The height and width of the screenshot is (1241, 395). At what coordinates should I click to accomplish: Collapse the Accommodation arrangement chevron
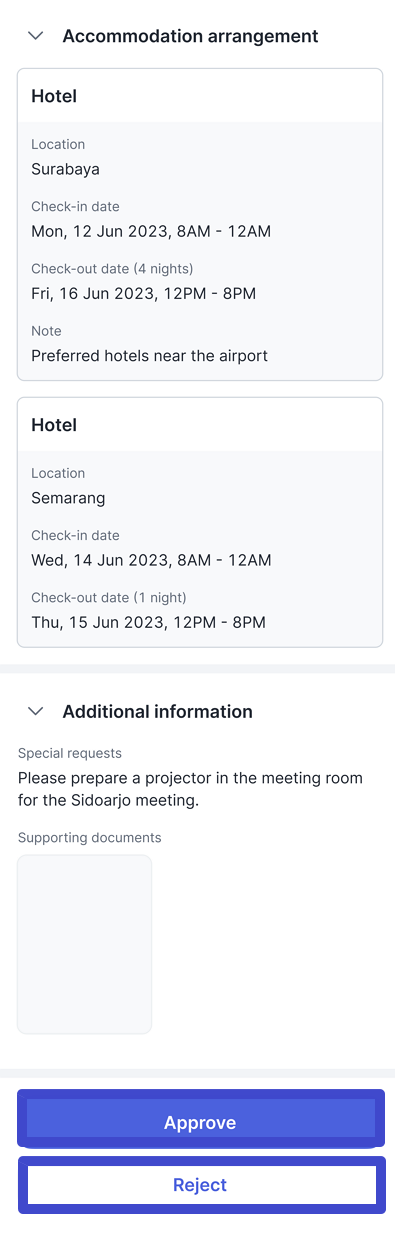click(x=36, y=36)
